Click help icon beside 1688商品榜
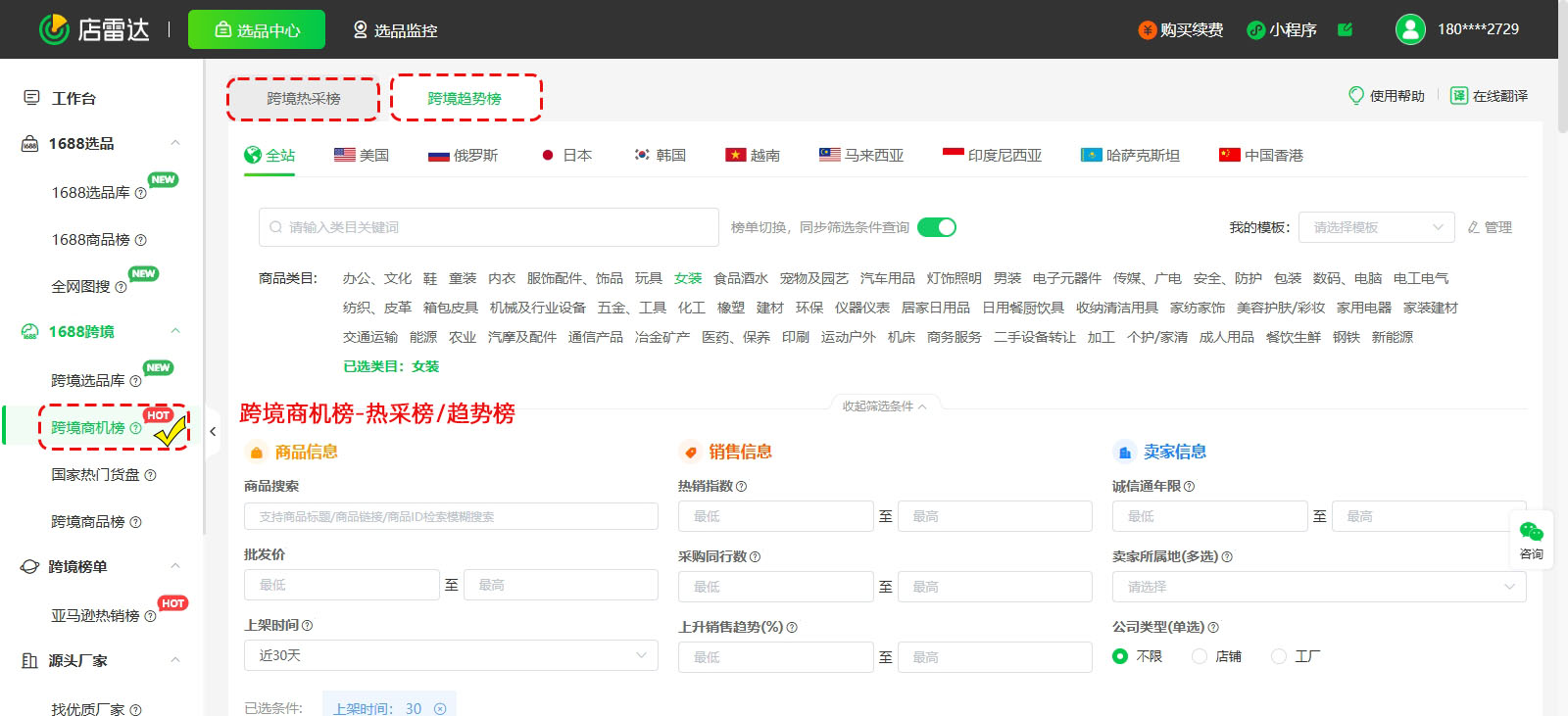Viewport: 1568px width, 716px height. coord(140,240)
